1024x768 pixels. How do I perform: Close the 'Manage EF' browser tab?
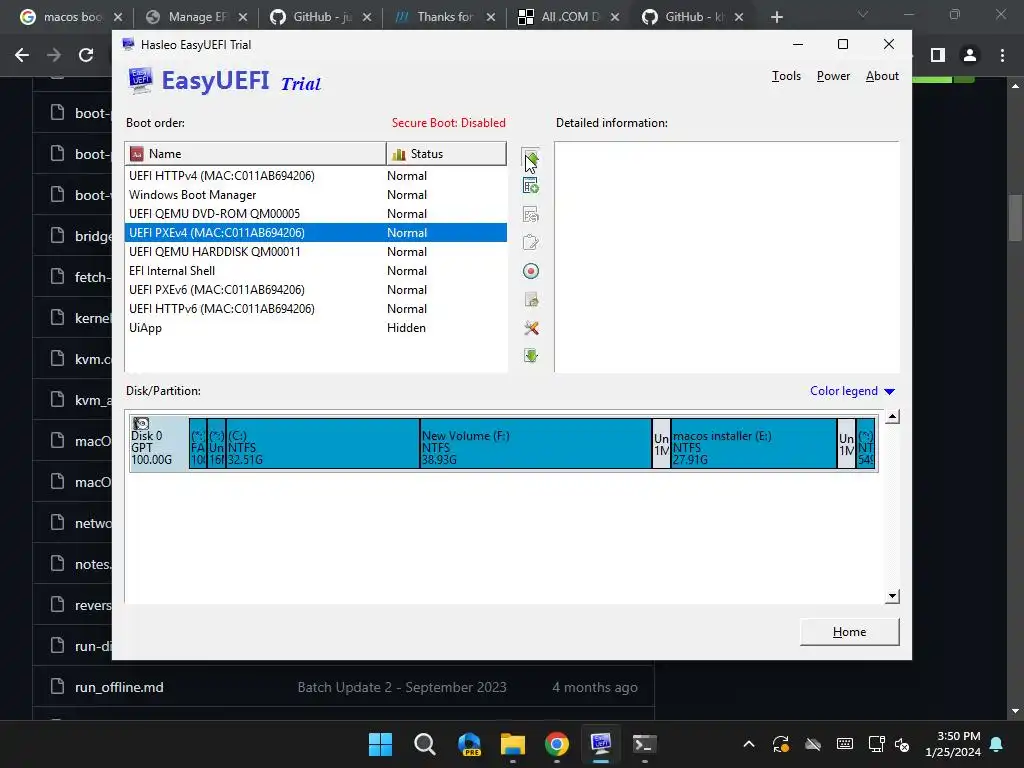coord(242,18)
